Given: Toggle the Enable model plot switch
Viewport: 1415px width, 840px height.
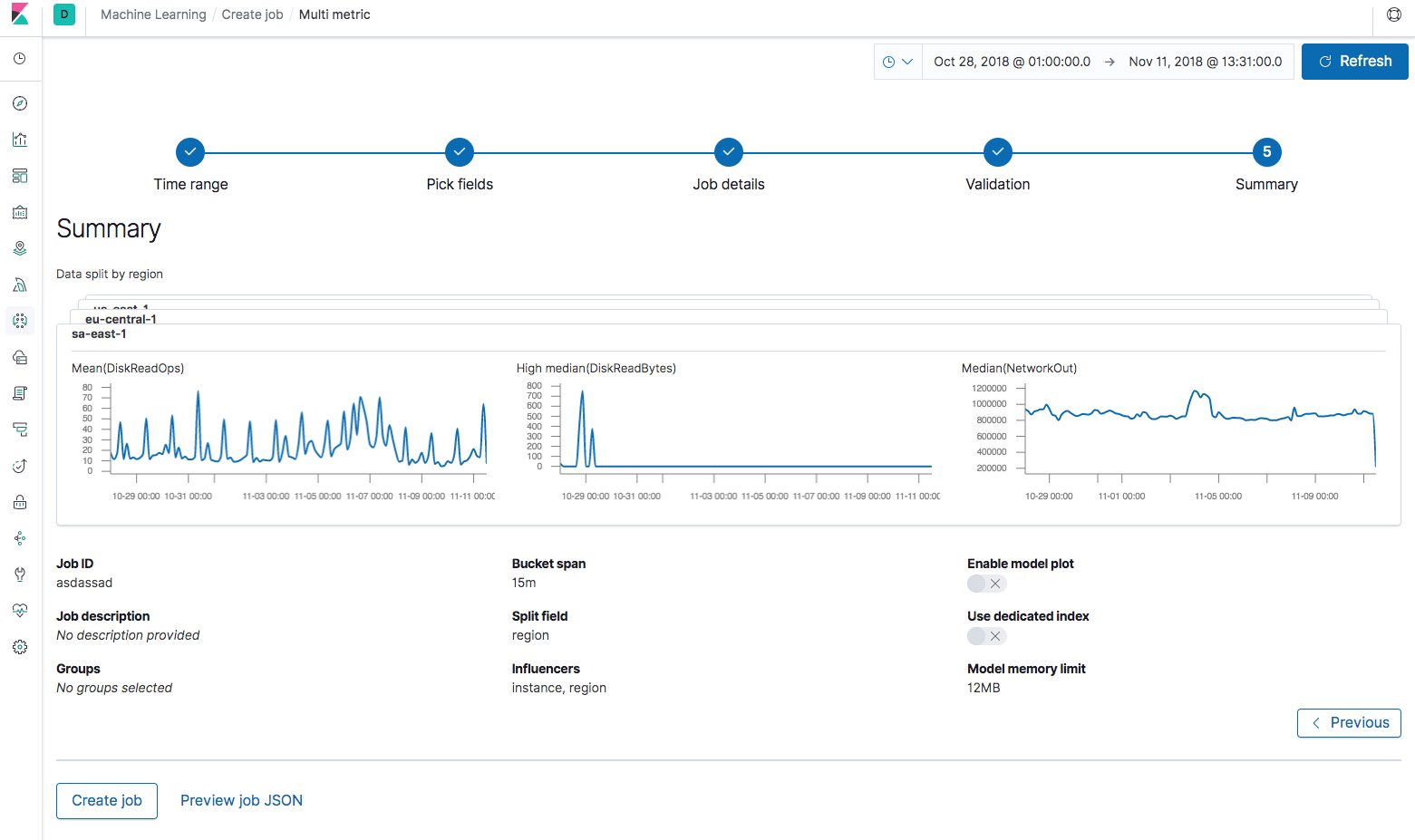Looking at the screenshot, I should pos(986,584).
